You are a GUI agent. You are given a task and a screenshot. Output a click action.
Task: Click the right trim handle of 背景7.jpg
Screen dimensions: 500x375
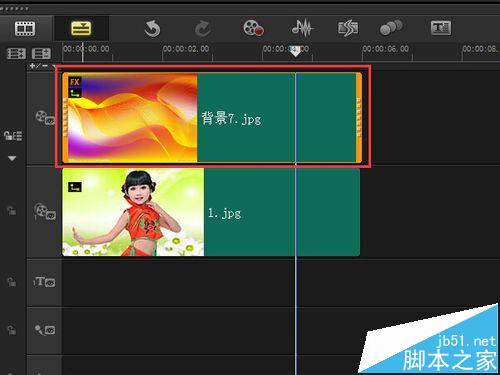pyautogui.click(x=359, y=118)
